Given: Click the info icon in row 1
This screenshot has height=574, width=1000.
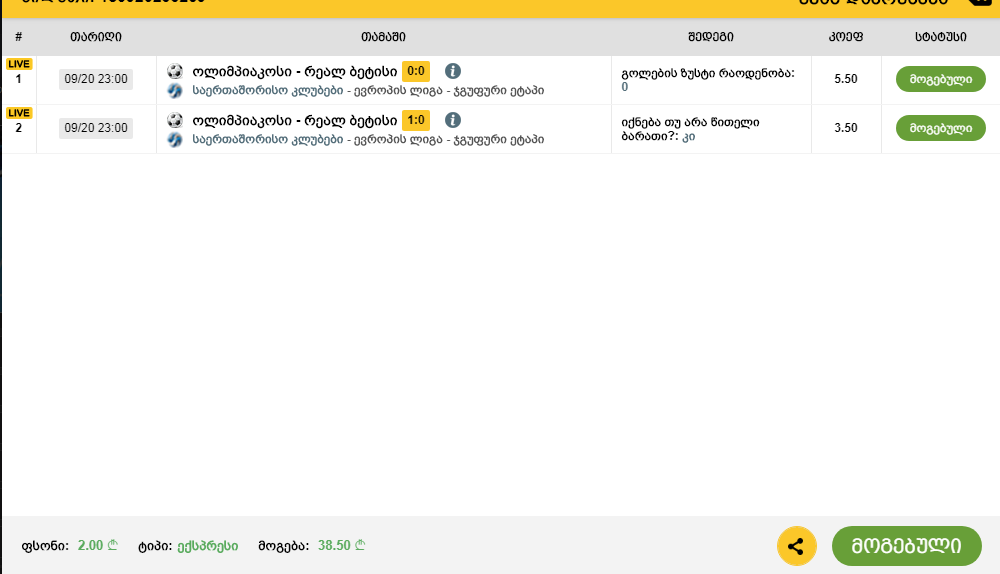Looking at the screenshot, I should [453, 71].
